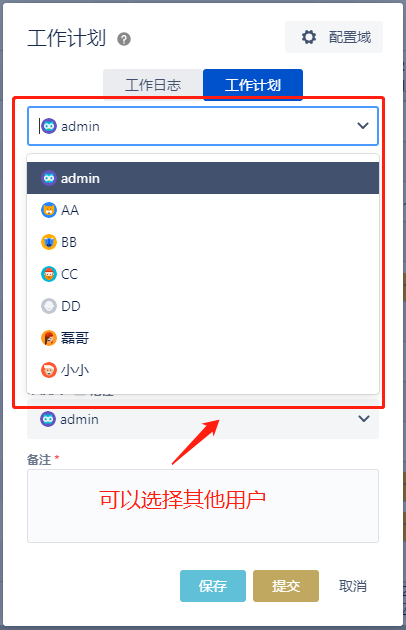The height and width of the screenshot is (630, 406).
Task: Switch to the 工作日志 tab
Action: coord(153,84)
